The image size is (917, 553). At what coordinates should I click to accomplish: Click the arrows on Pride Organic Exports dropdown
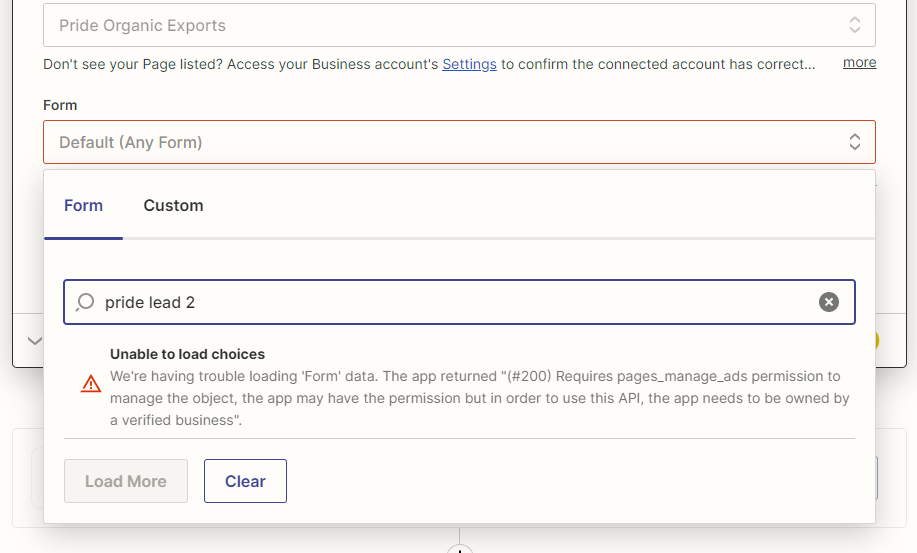click(854, 25)
